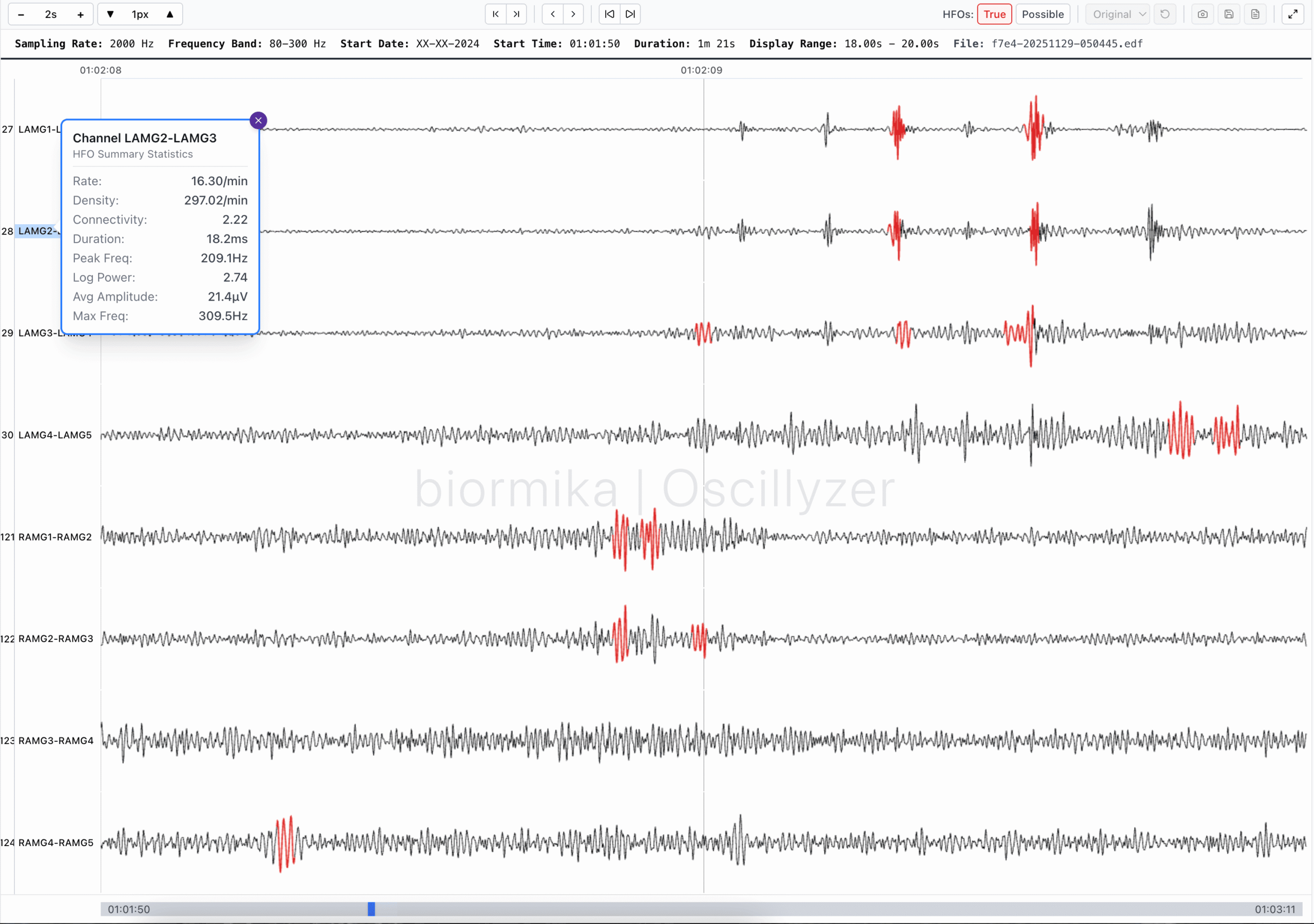This screenshot has width=1314, height=924.
Task: Select the LAMG2 channel label
Action: click(38, 231)
